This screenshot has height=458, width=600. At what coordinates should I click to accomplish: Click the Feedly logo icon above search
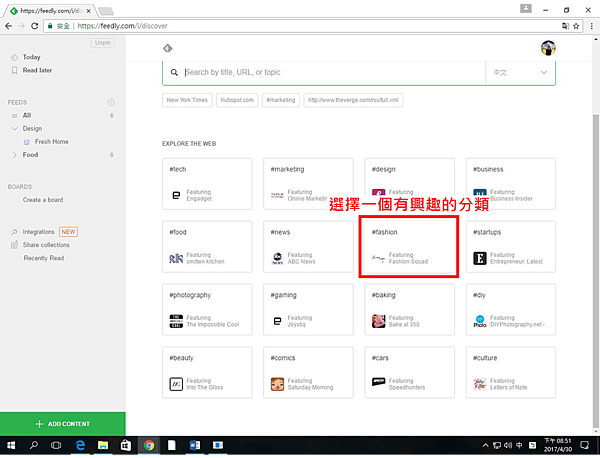(x=168, y=48)
